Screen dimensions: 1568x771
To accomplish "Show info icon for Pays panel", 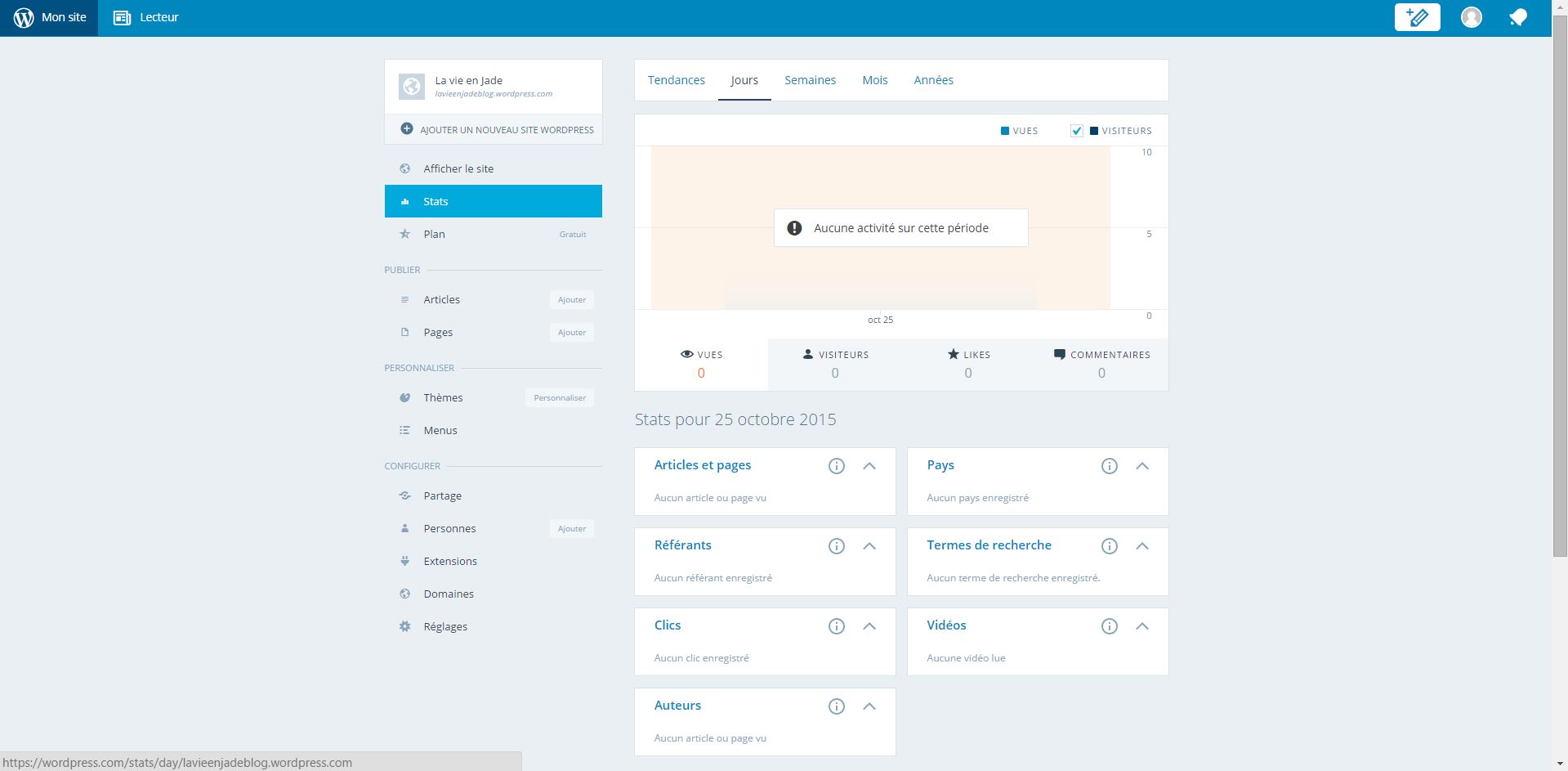I will (1109, 466).
